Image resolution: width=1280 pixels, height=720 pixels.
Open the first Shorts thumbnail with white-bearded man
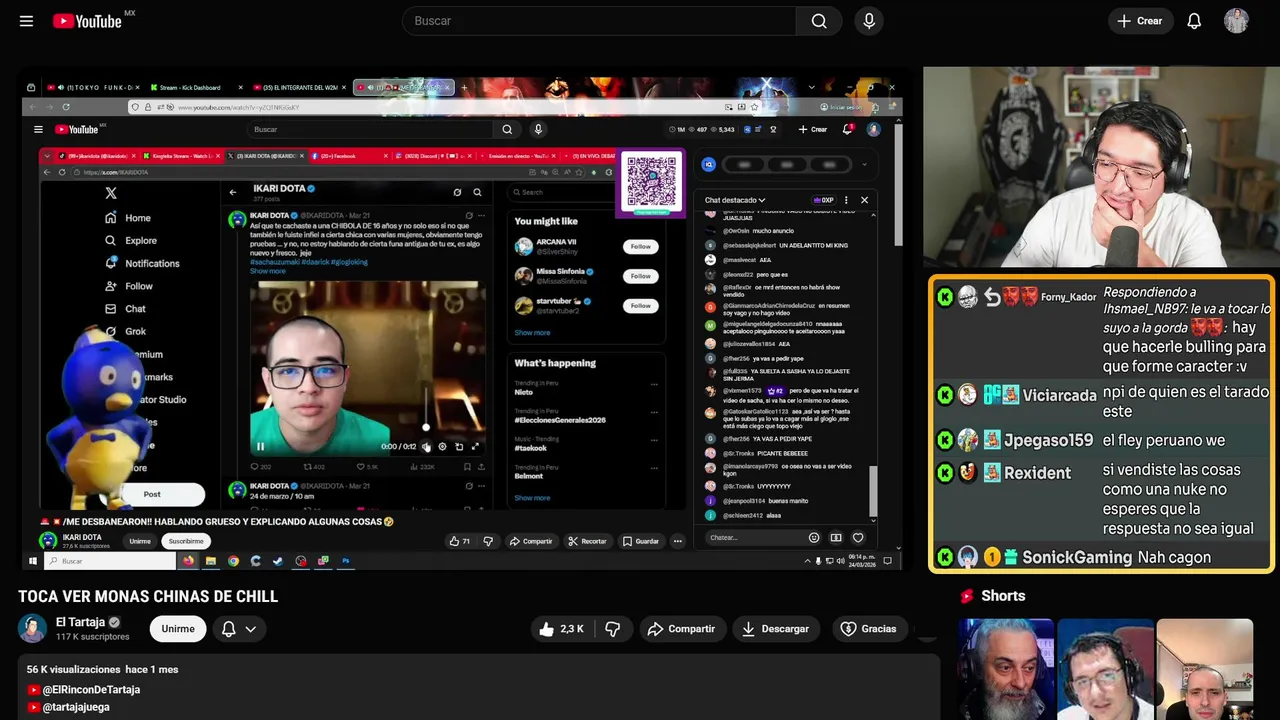pos(1006,669)
